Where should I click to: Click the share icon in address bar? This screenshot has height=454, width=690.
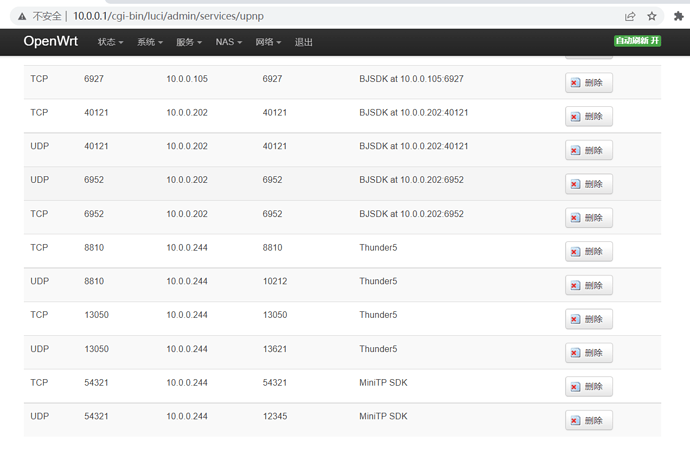(x=630, y=16)
